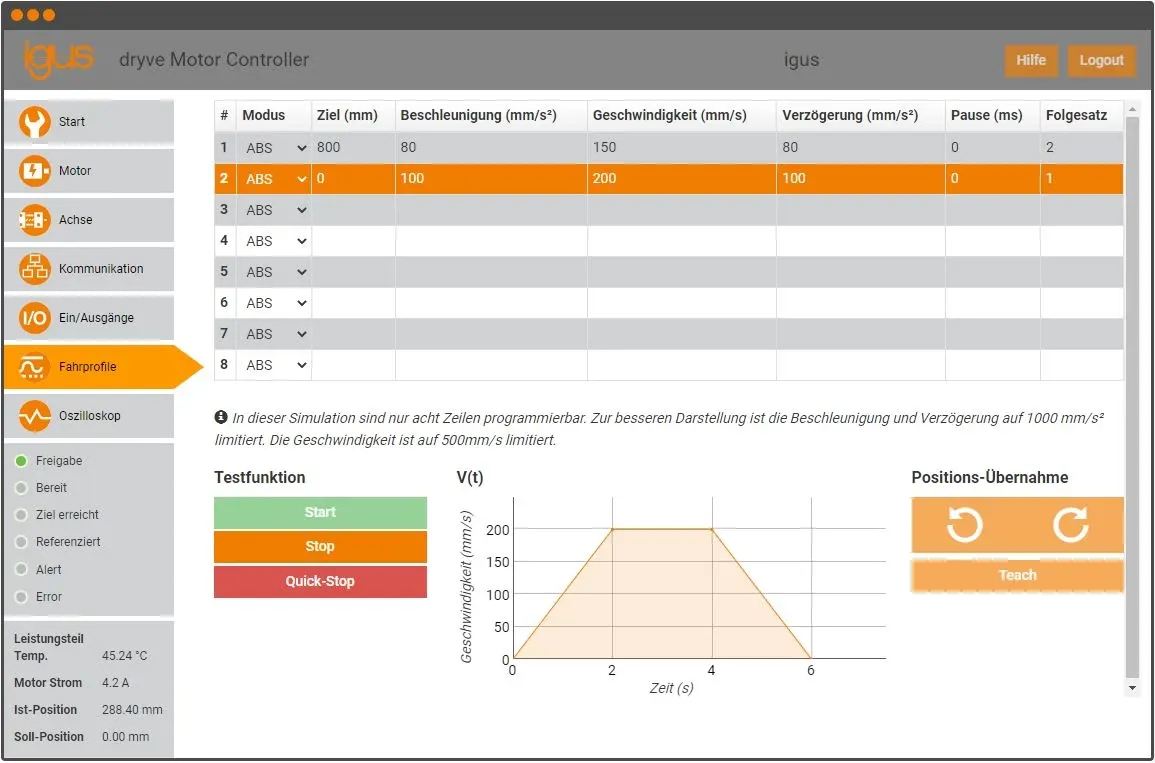The width and height of the screenshot is (1155, 763).
Task: Open the Oszilloskop waveform icon
Action: pos(32,416)
